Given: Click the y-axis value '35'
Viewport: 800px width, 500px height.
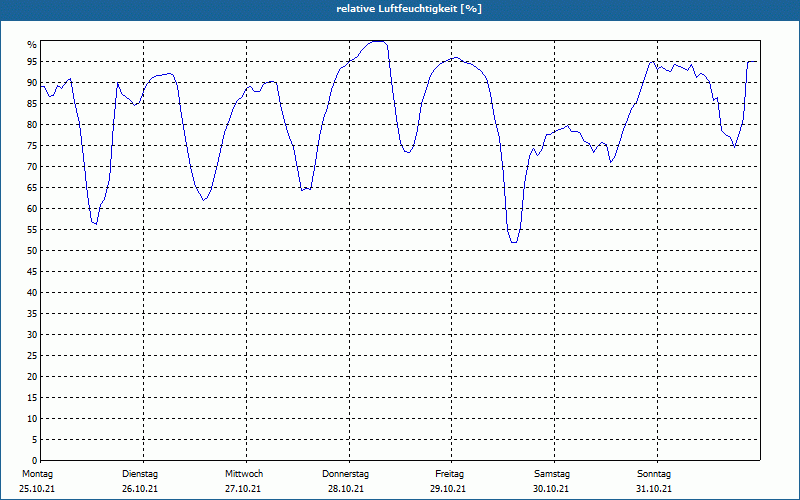Looking at the screenshot, I should 32,314.
